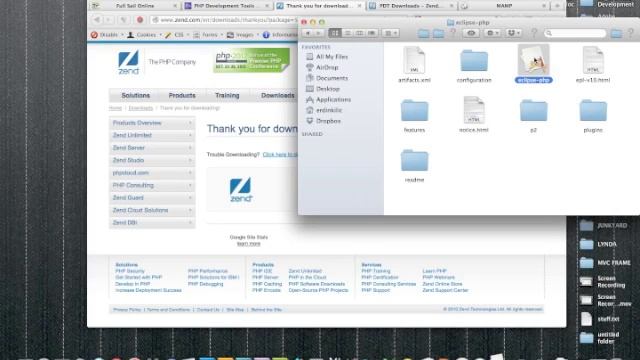Open the Products navigation menu
Viewport: 640px width, 360px height.
[x=182, y=95]
